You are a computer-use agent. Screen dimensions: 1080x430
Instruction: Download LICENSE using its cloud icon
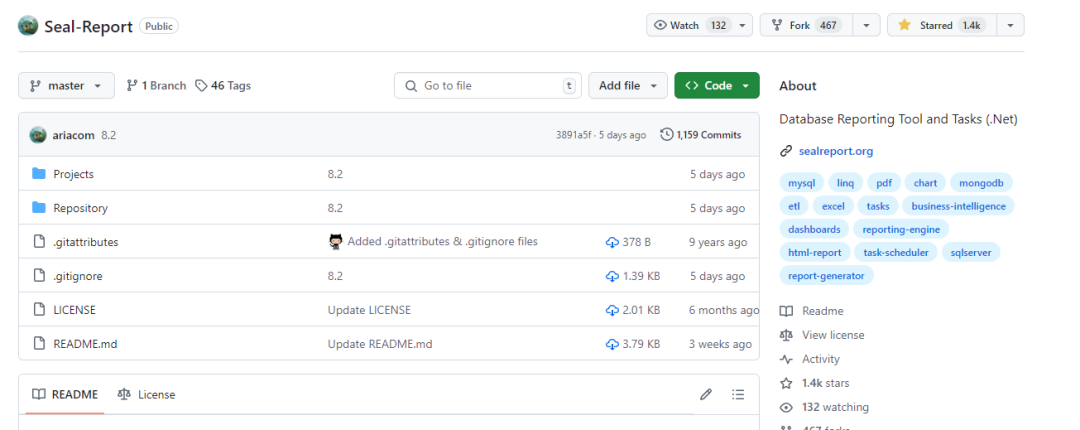pos(612,310)
